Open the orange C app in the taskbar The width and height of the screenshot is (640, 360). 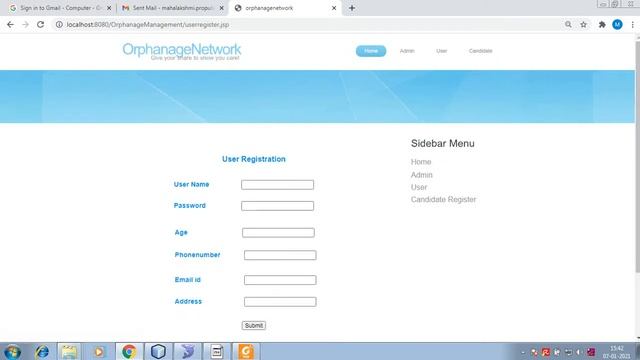pyautogui.click(x=246, y=351)
